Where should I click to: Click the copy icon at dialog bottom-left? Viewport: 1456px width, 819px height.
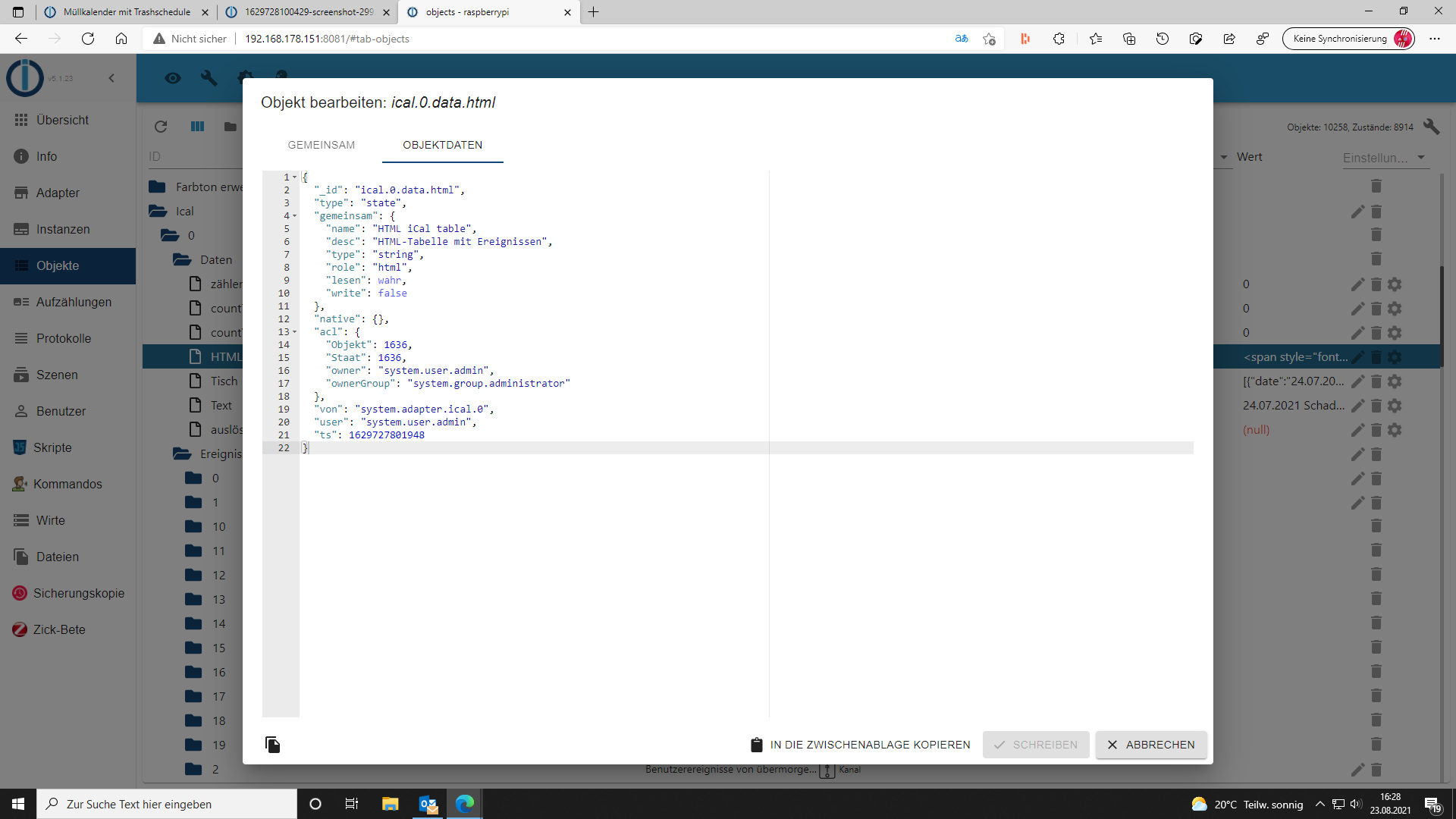[x=273, y=745]
